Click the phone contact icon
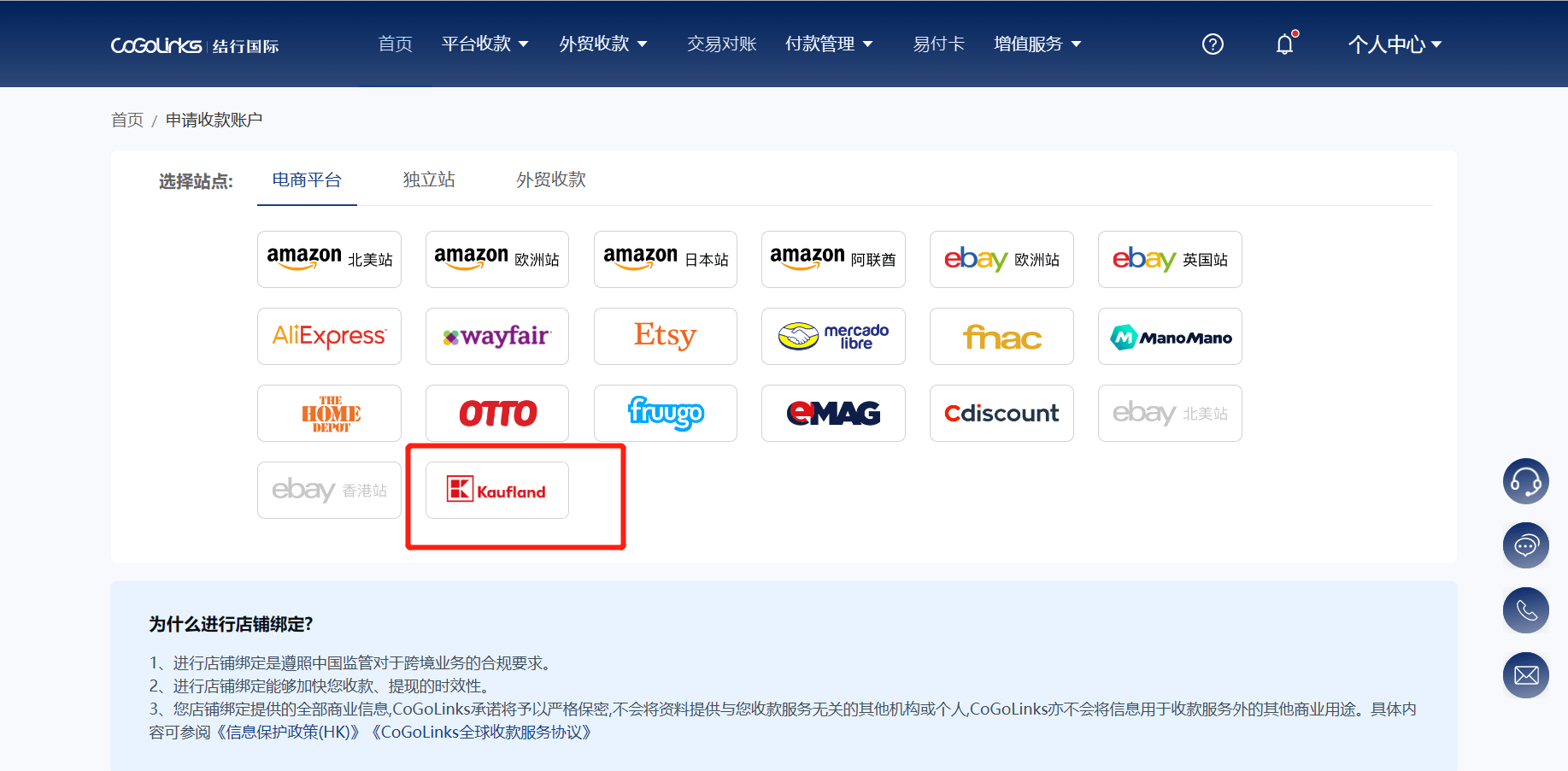1568x771 pixels. (1525, 610)
